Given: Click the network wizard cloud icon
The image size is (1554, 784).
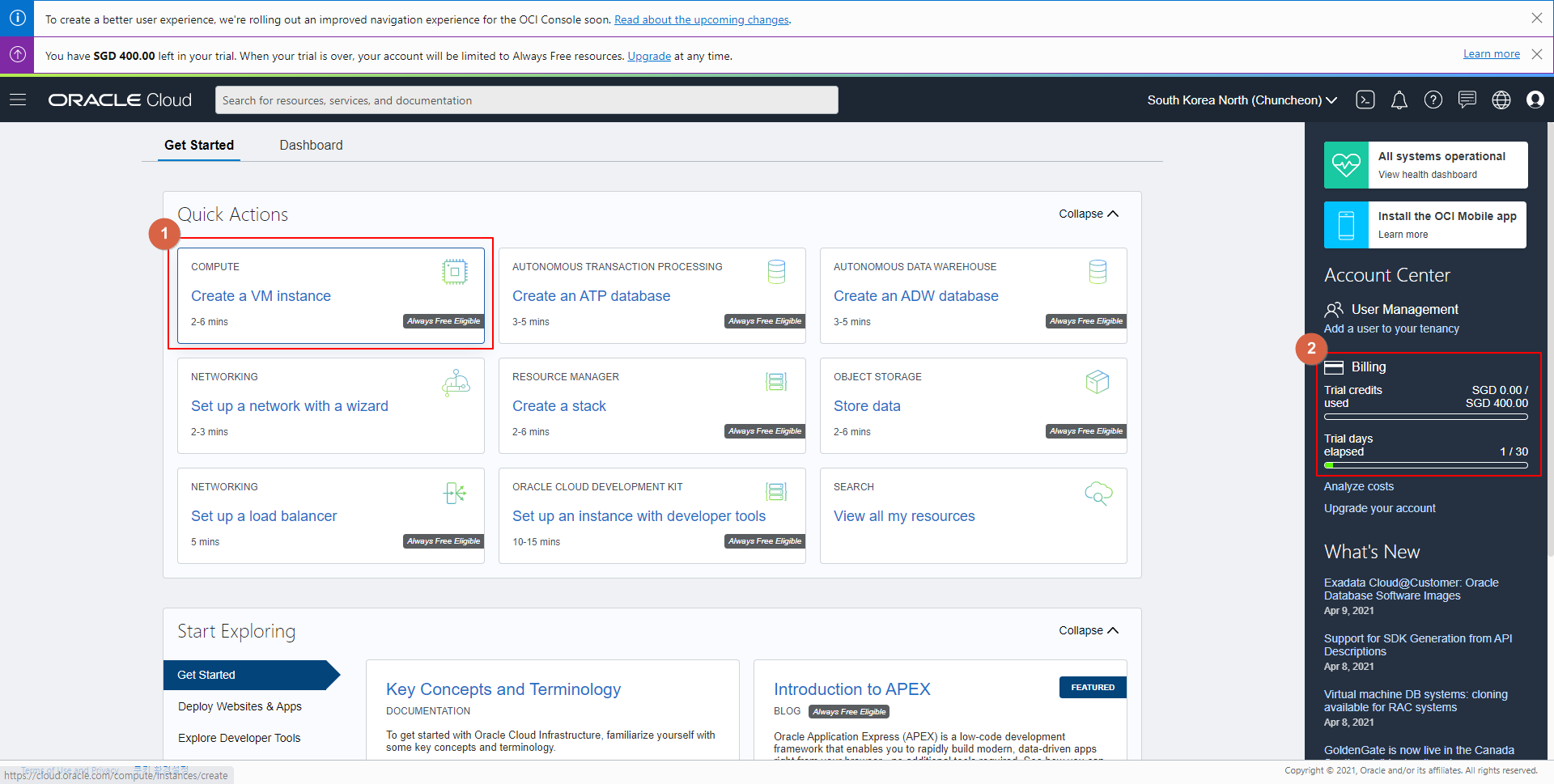Looking at the screenshot, I should [x=456, y=382].
